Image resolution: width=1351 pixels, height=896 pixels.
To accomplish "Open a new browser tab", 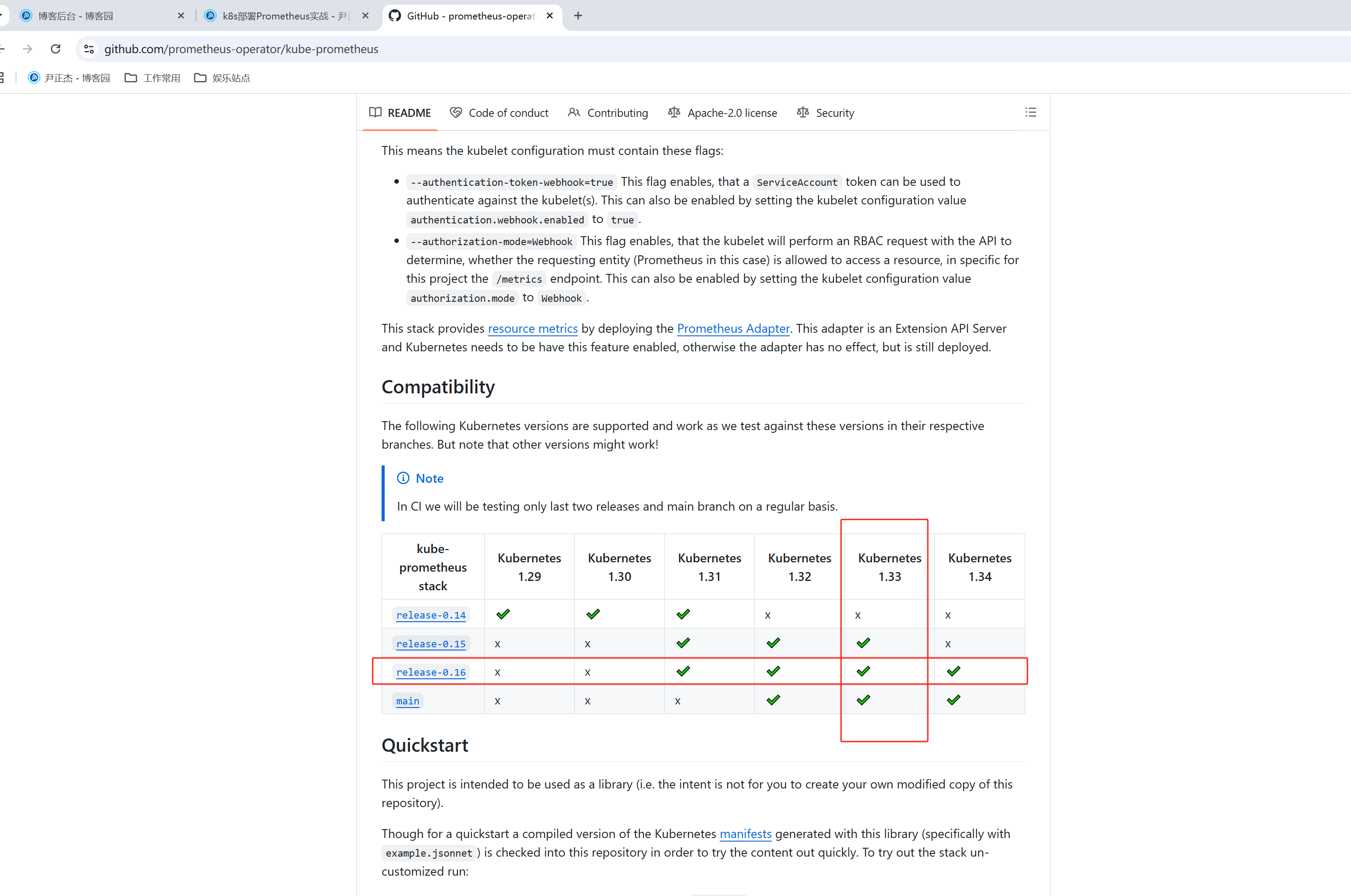I will coord(578,16).
